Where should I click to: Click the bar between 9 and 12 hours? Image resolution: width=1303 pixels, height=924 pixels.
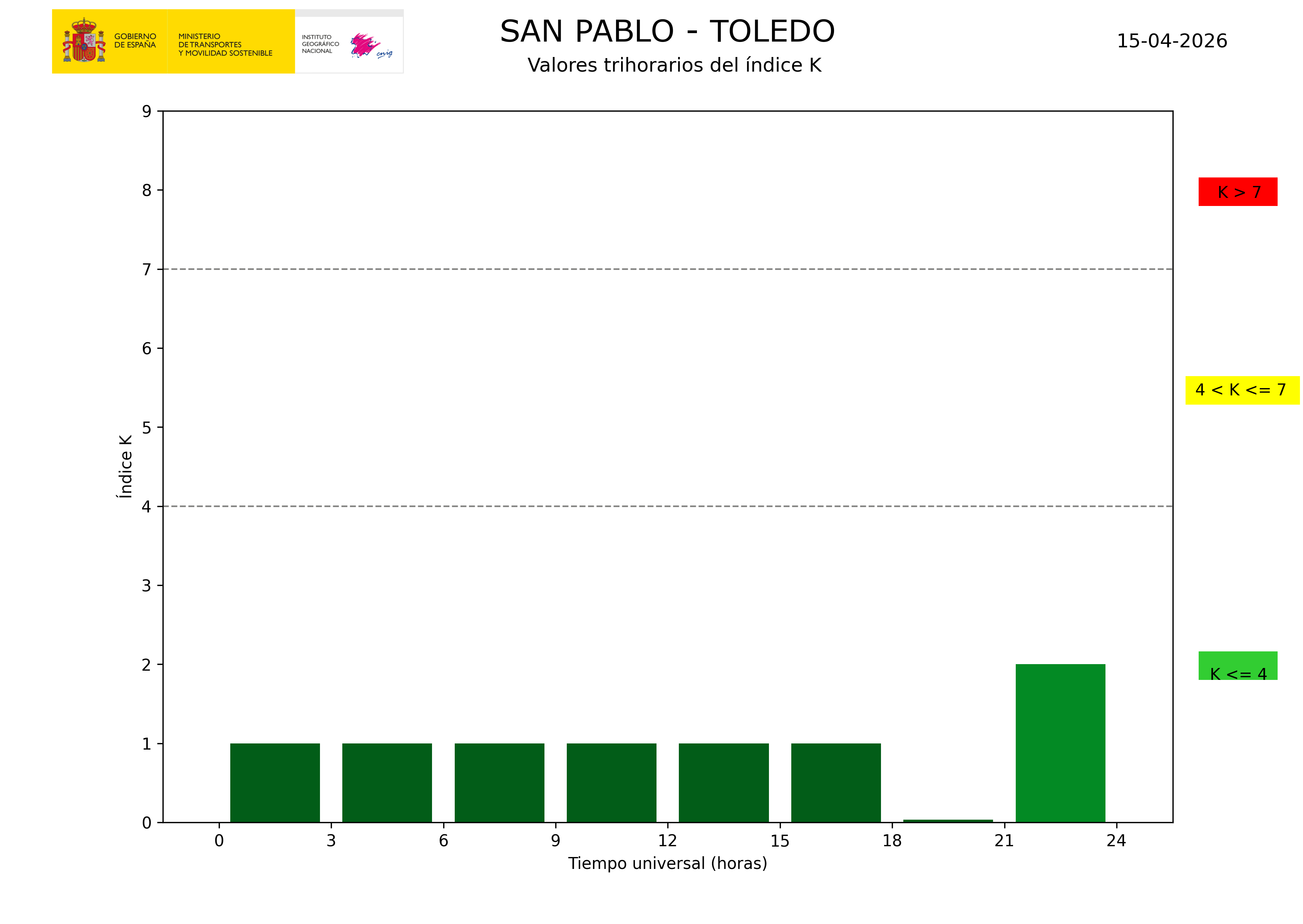tap(611, 782)
